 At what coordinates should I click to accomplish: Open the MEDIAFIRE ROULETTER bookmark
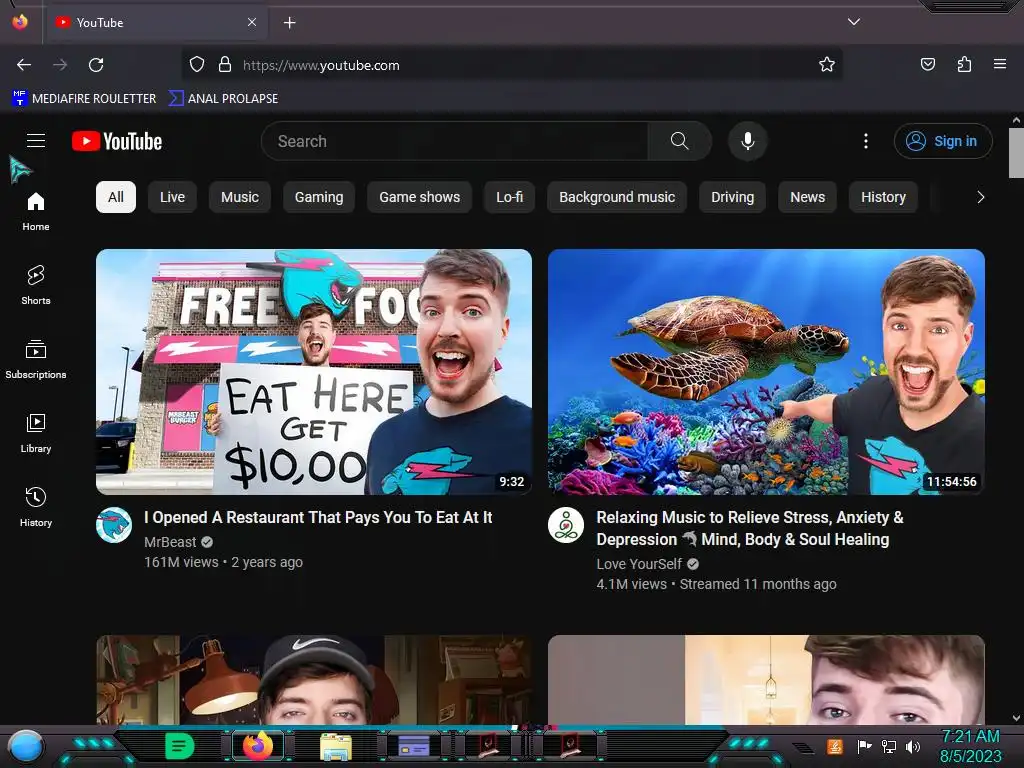coord(84,99)
